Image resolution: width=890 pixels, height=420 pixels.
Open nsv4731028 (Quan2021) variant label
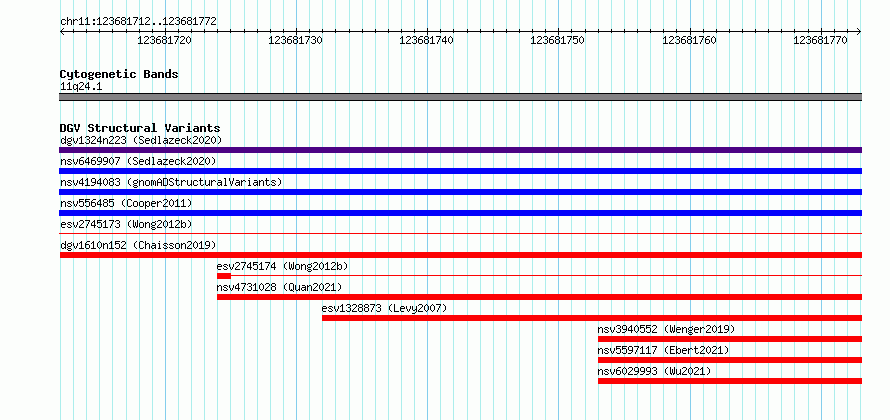[x=279, y=287]
